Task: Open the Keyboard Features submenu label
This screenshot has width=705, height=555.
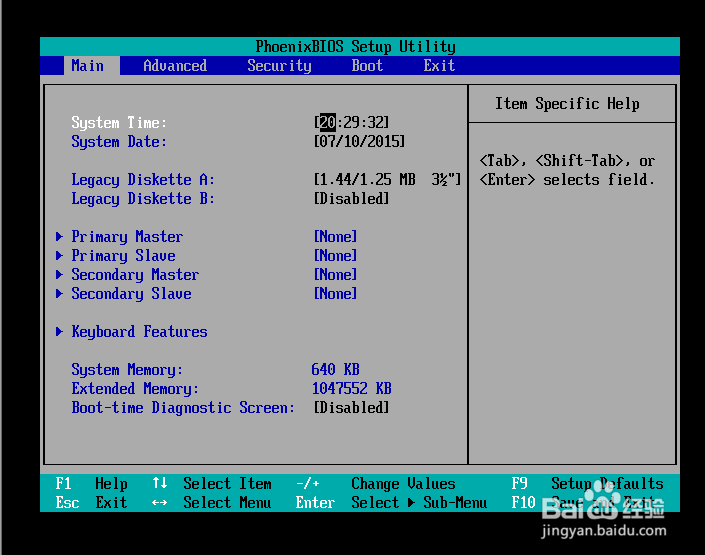Action: [x=139, y=331]
